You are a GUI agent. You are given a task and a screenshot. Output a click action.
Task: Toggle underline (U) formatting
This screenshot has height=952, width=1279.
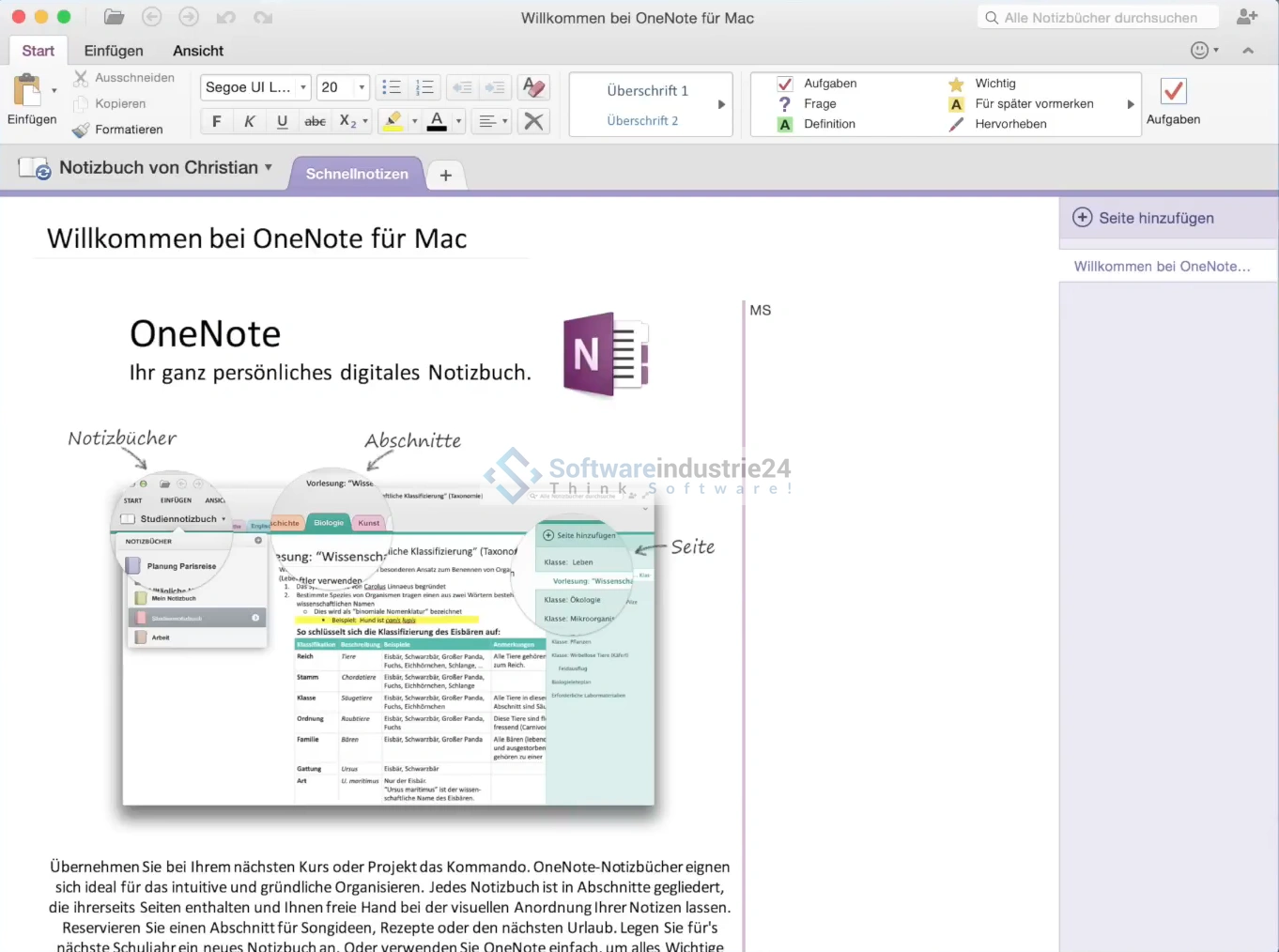pyautogui.click(x=282, y=121)
